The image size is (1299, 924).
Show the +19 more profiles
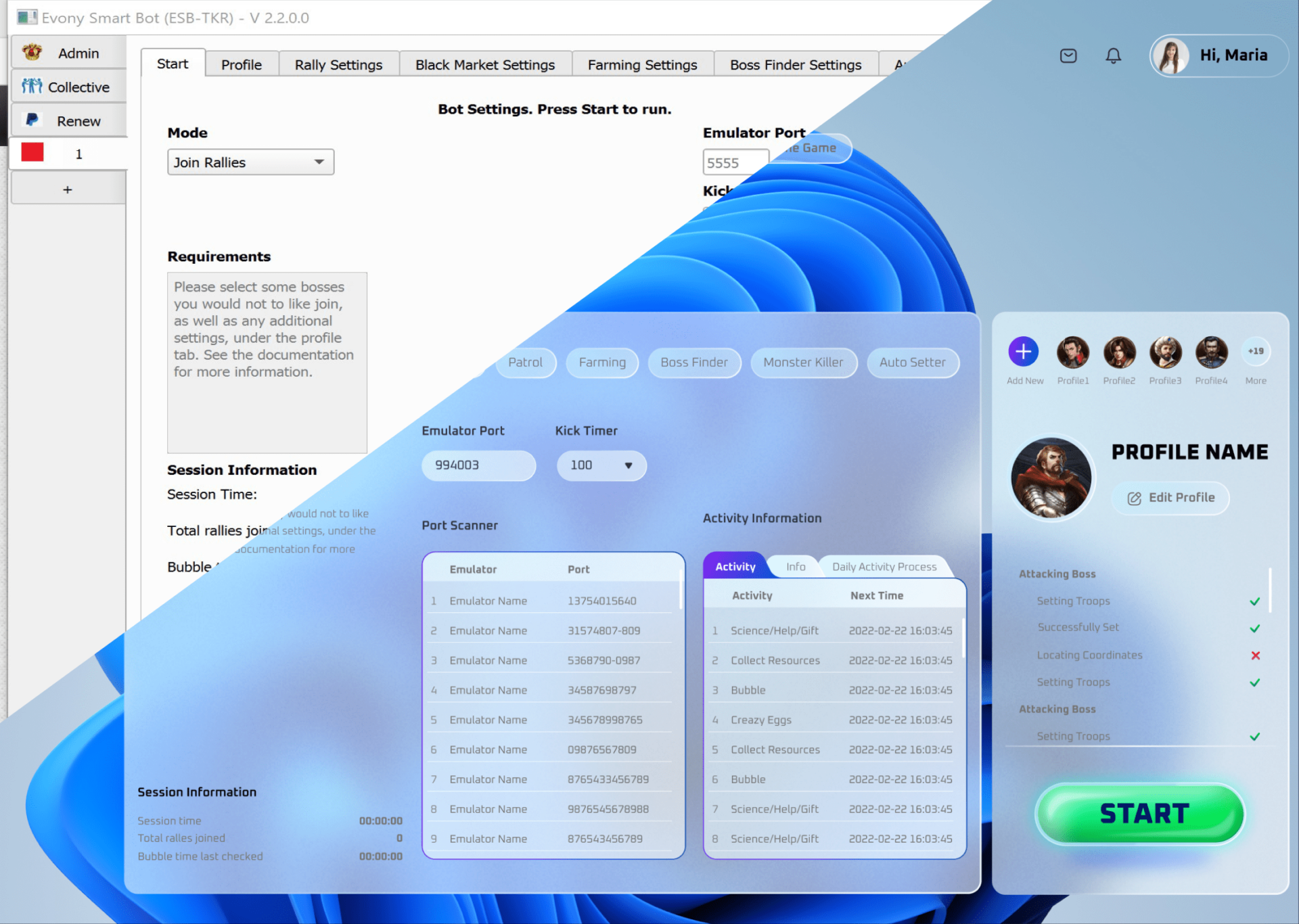(x=1256, y=351)
